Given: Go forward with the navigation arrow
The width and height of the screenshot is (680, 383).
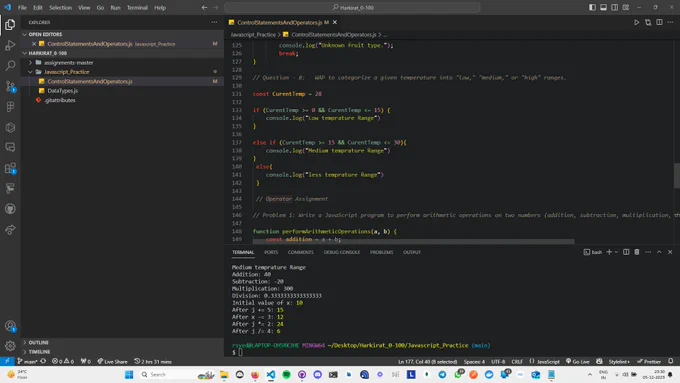Looking at the screenshot, I should pos(216,7).
